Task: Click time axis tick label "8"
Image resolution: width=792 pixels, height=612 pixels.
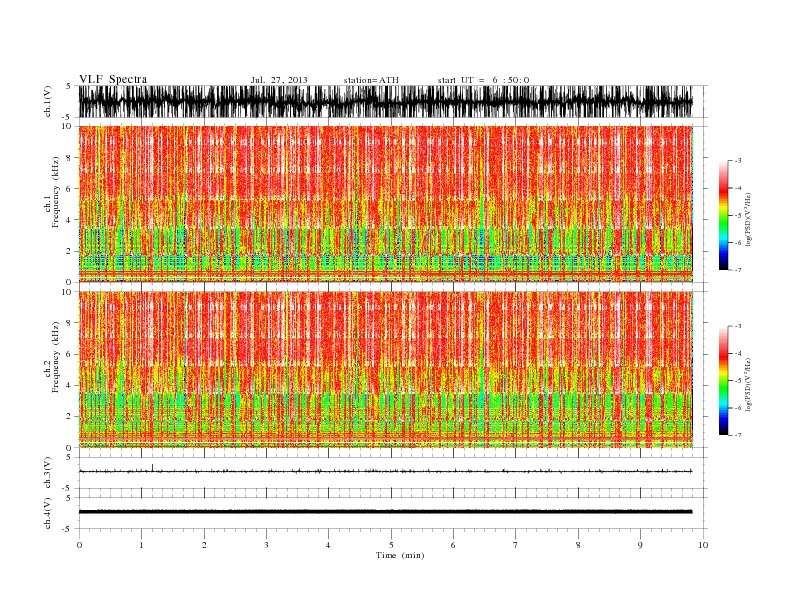Action: pyautogui.click(x=578, y=545)
